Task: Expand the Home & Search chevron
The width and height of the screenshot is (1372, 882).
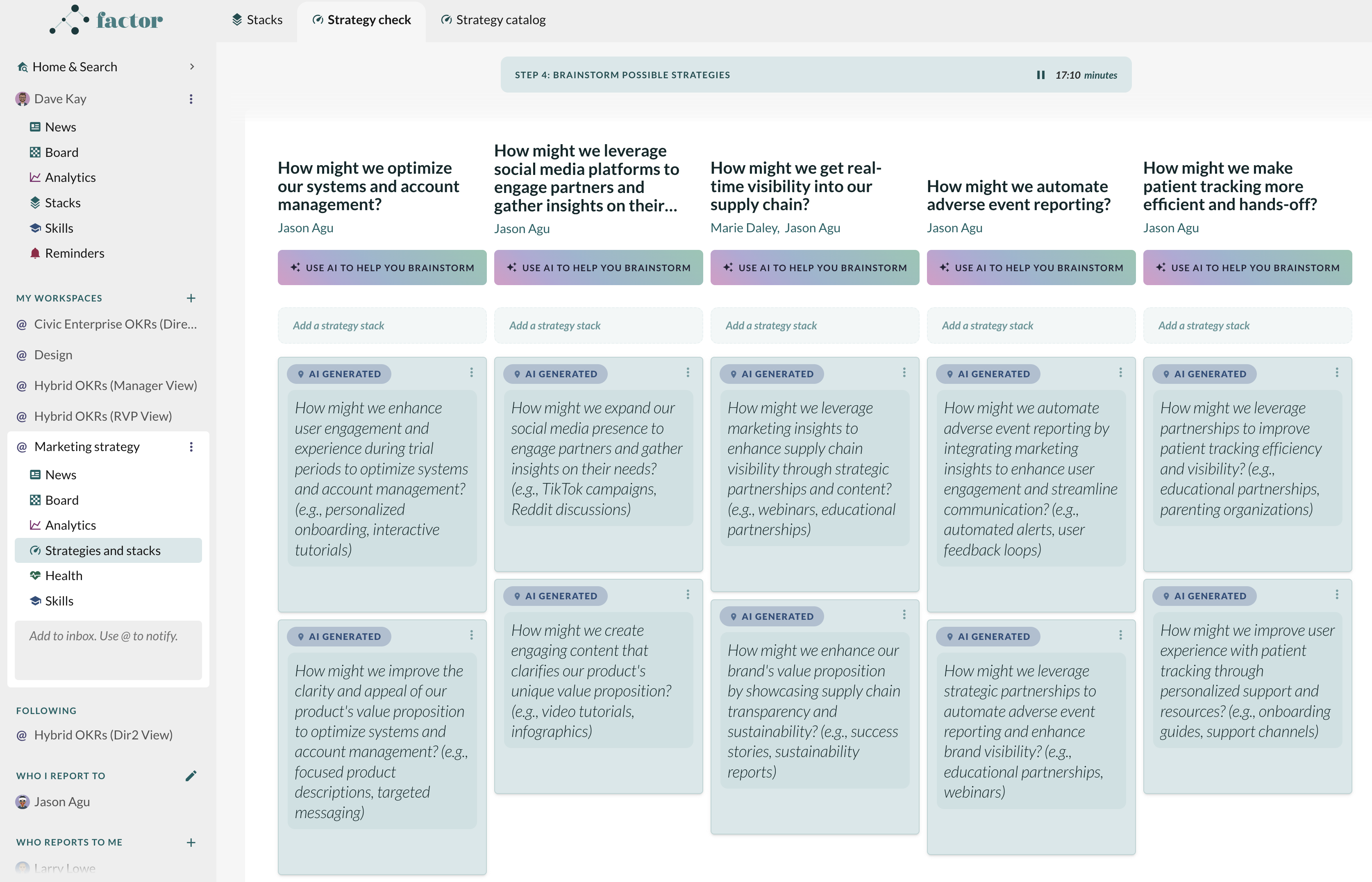Action: click(x=192, y=67)
